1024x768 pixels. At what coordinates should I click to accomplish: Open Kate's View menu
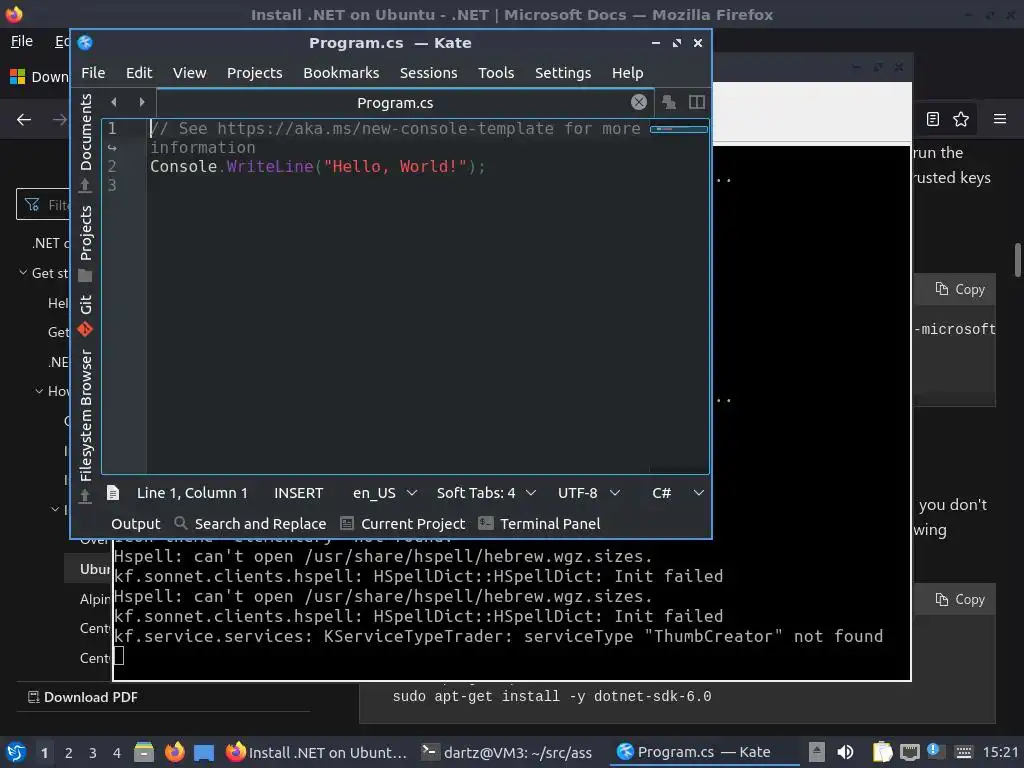click(189, 72)
